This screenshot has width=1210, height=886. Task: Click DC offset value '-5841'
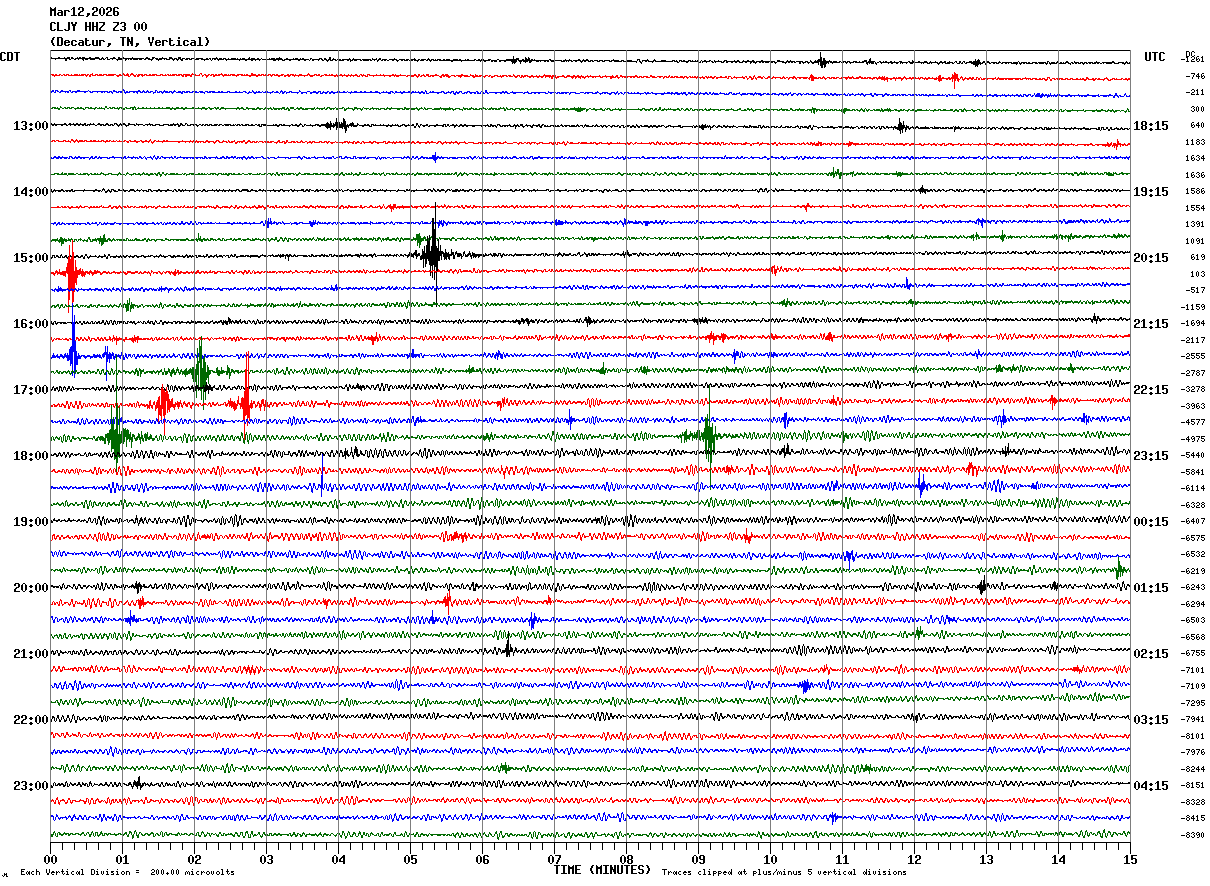(1194, 472)
